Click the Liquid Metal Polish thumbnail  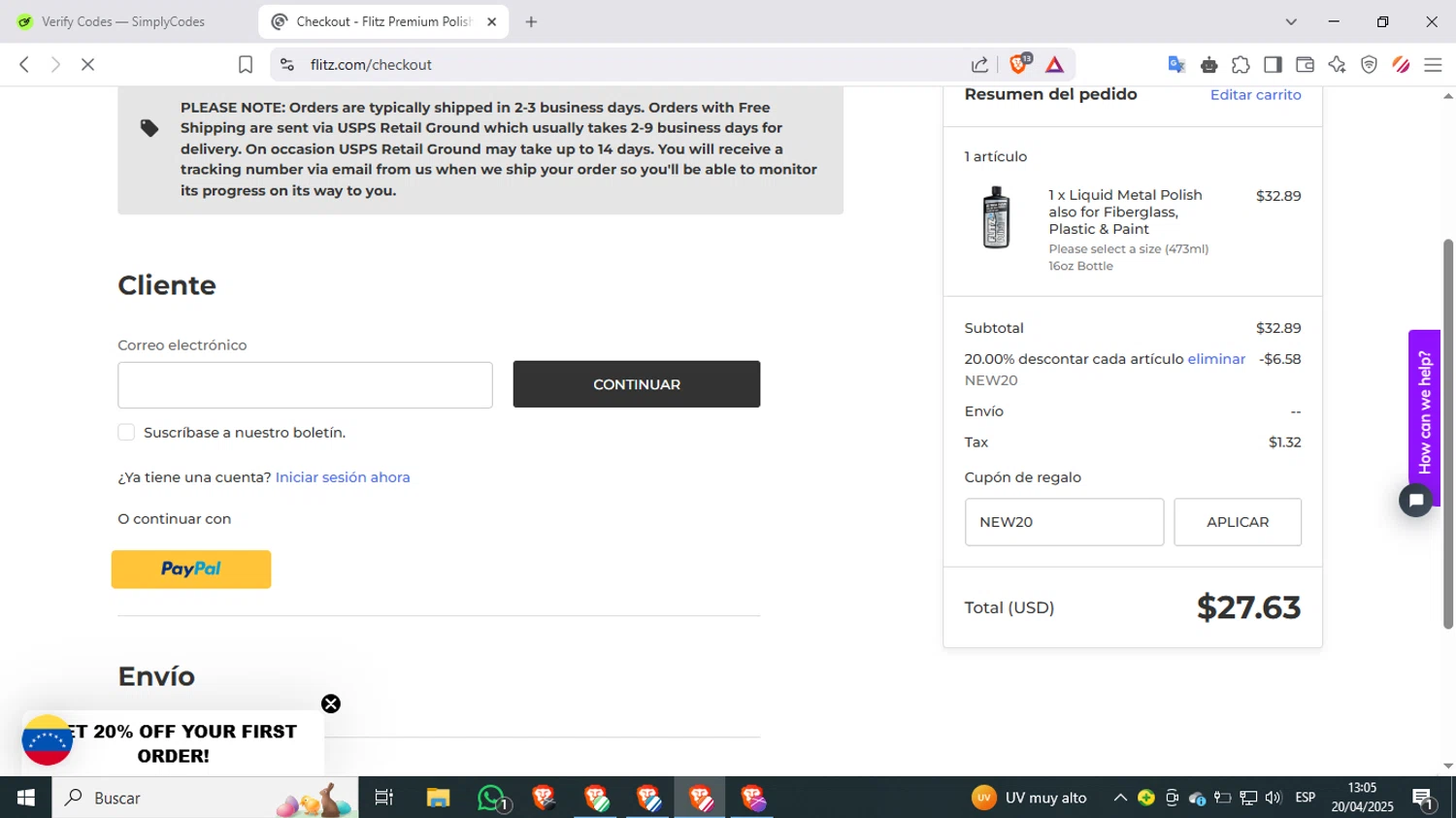coord(996,218)
